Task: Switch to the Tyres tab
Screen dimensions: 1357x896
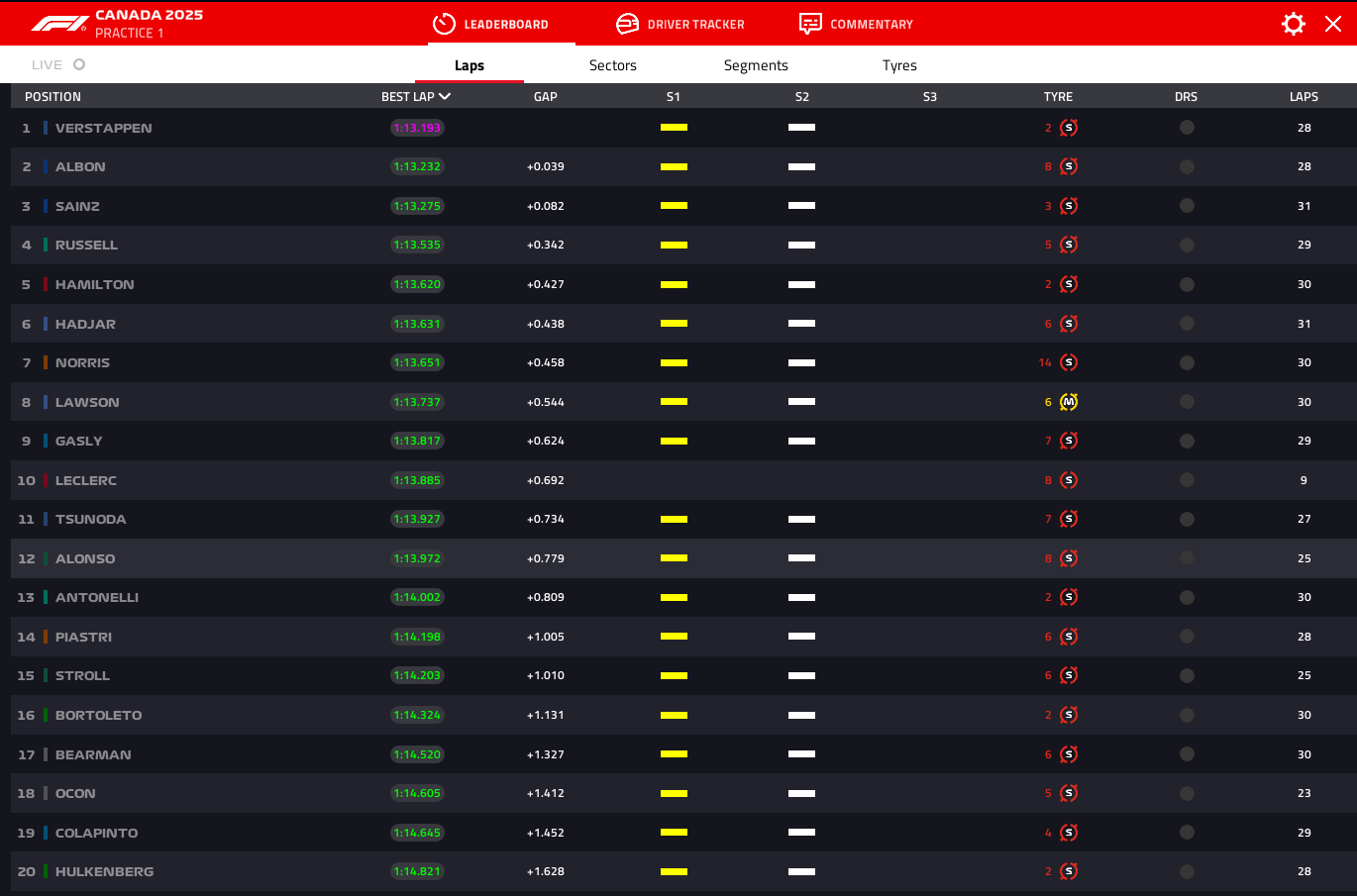Action: (x=899, y=65)
